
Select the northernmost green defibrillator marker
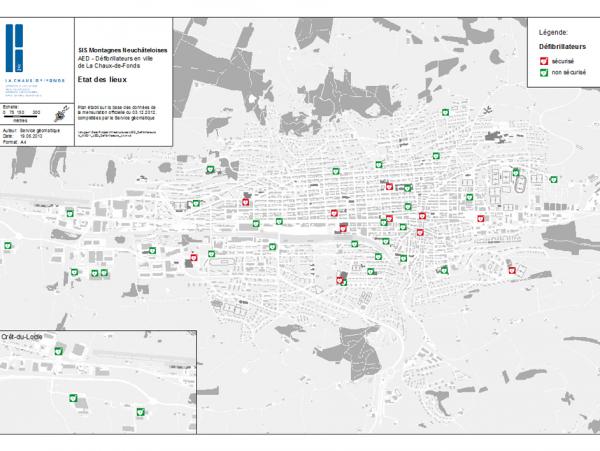444,112
